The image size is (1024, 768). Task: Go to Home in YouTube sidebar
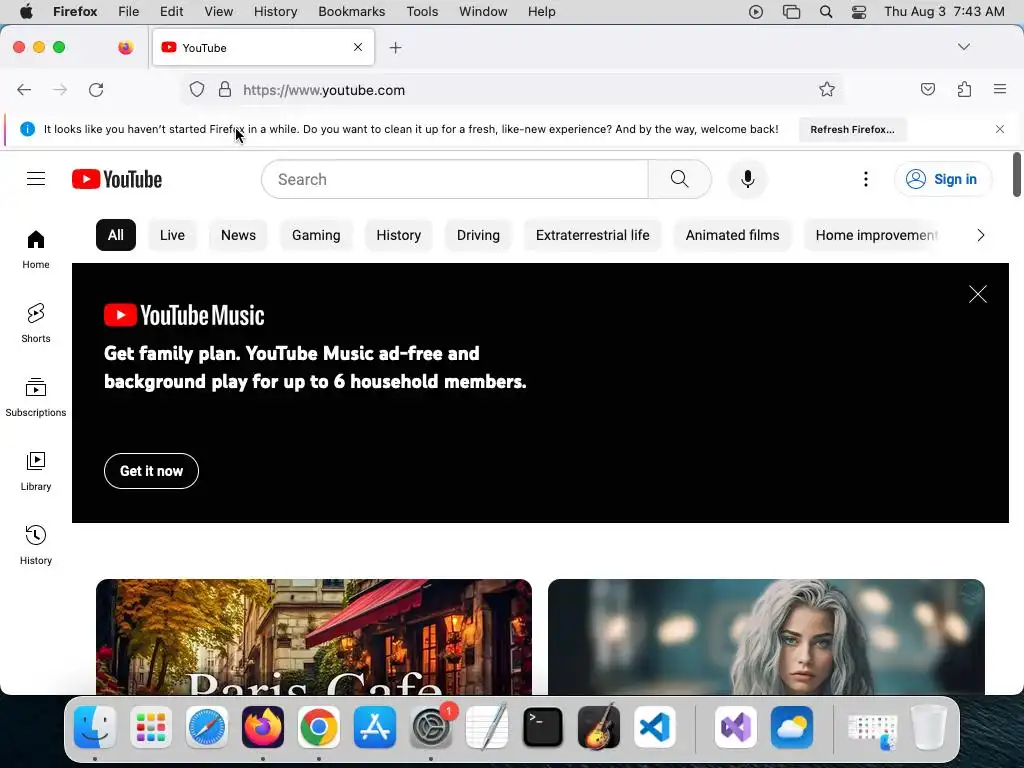(x=36, y=249)
